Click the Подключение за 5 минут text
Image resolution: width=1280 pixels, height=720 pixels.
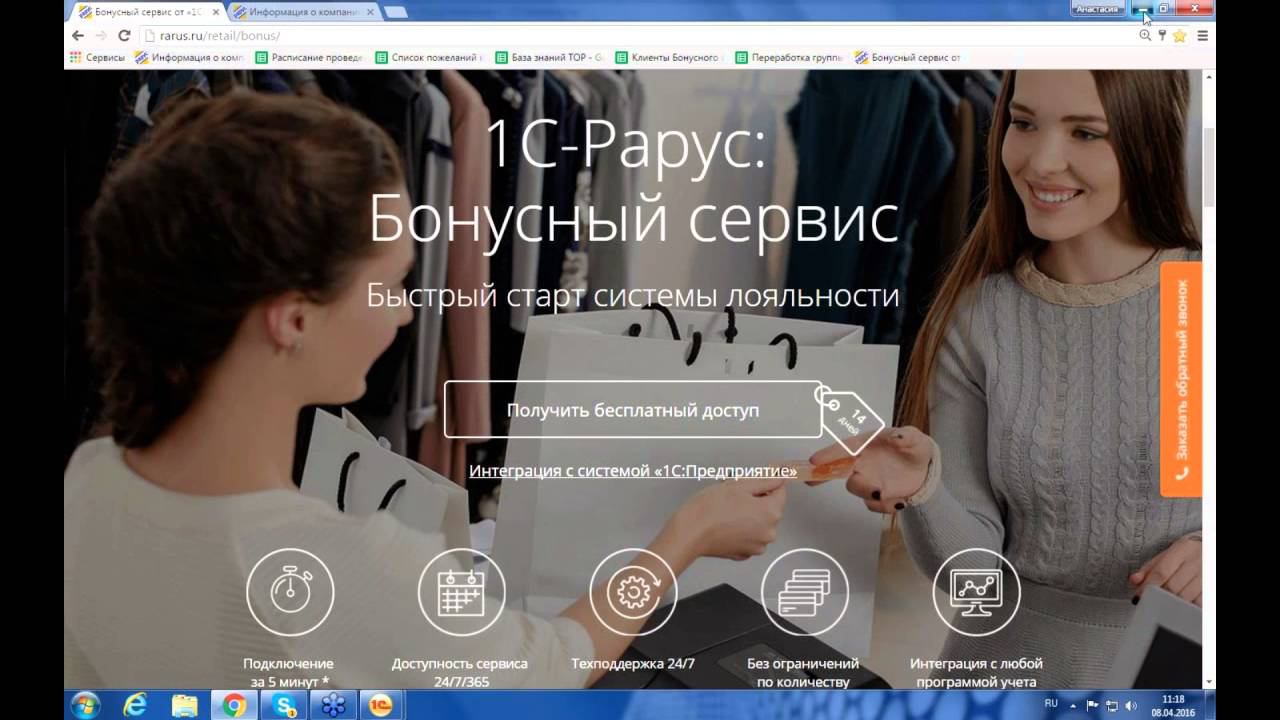click(x=288, y=672)
